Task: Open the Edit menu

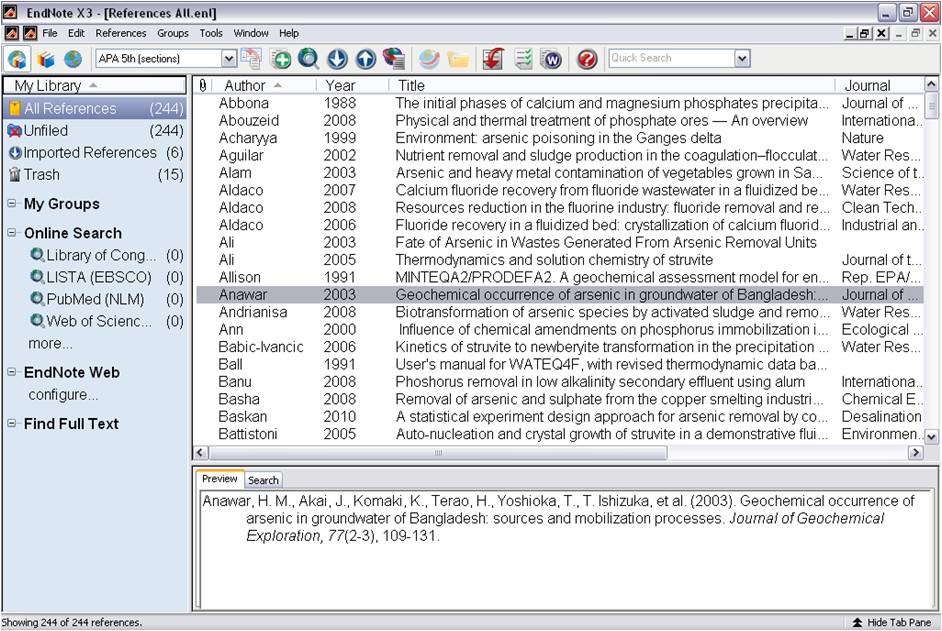Action: 76,33
